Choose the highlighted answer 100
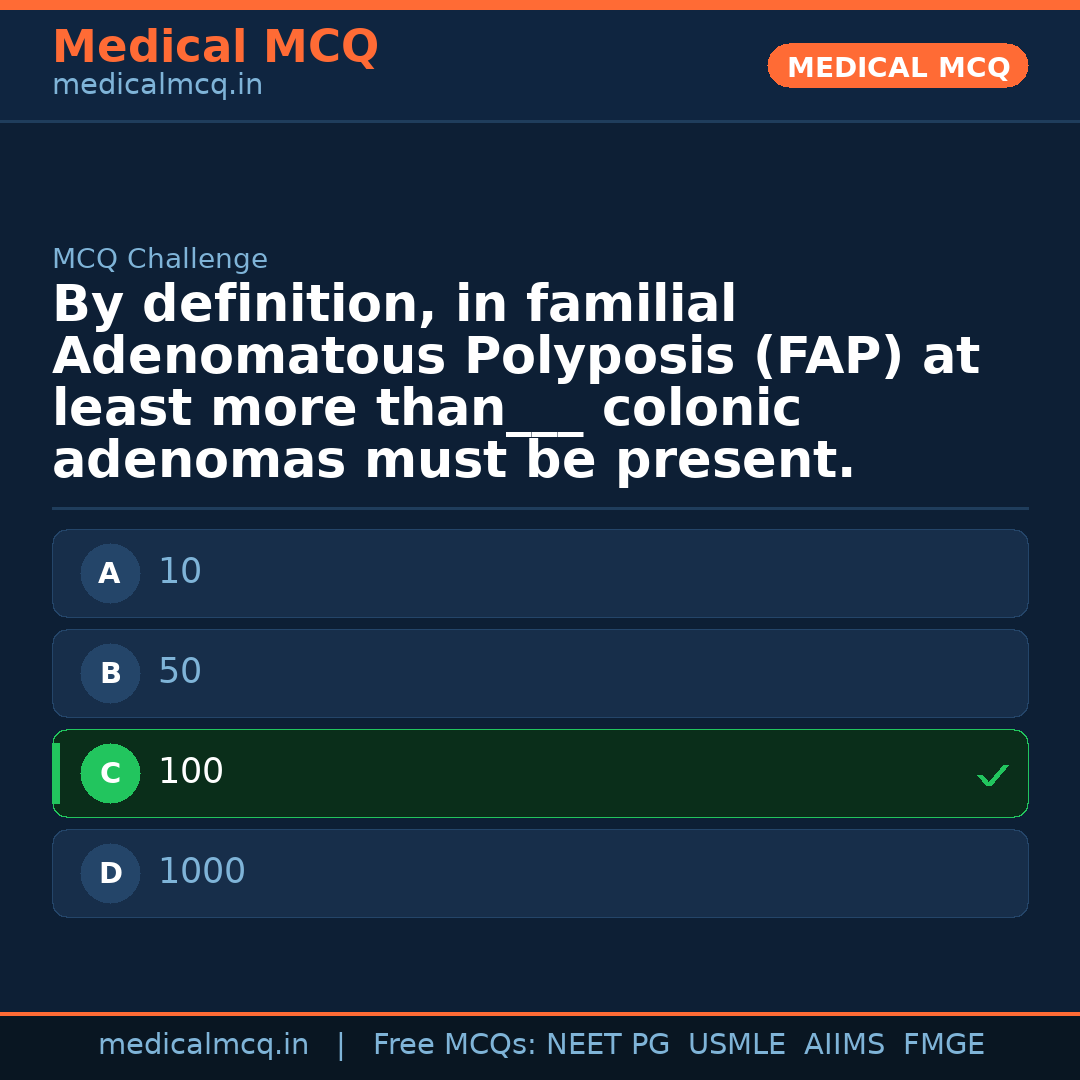This screenshot has height=1080, width=1080. [540, 773]
